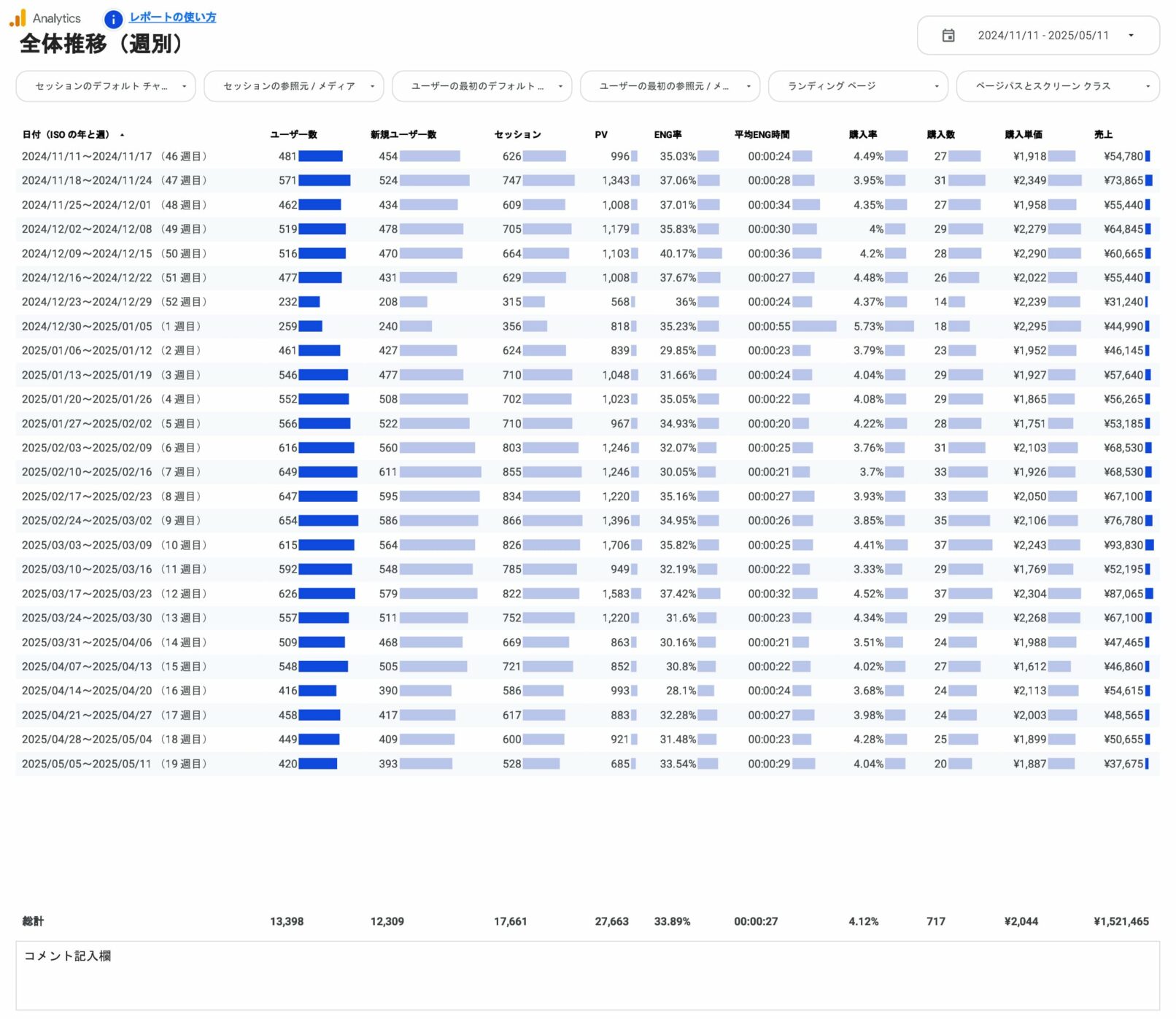The height and width of the screenshot is (1019, 1176).
Task: Expand the ランディング ページ filter
Action: pos(858,86)
